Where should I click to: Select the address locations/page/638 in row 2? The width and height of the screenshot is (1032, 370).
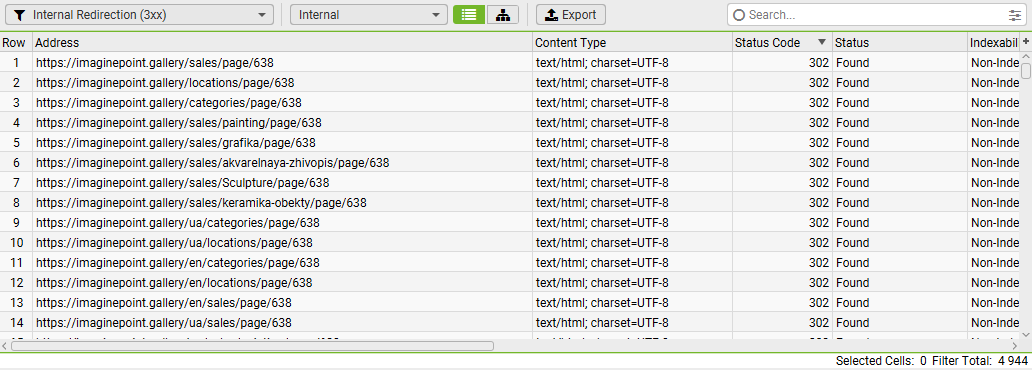[165, 83]
